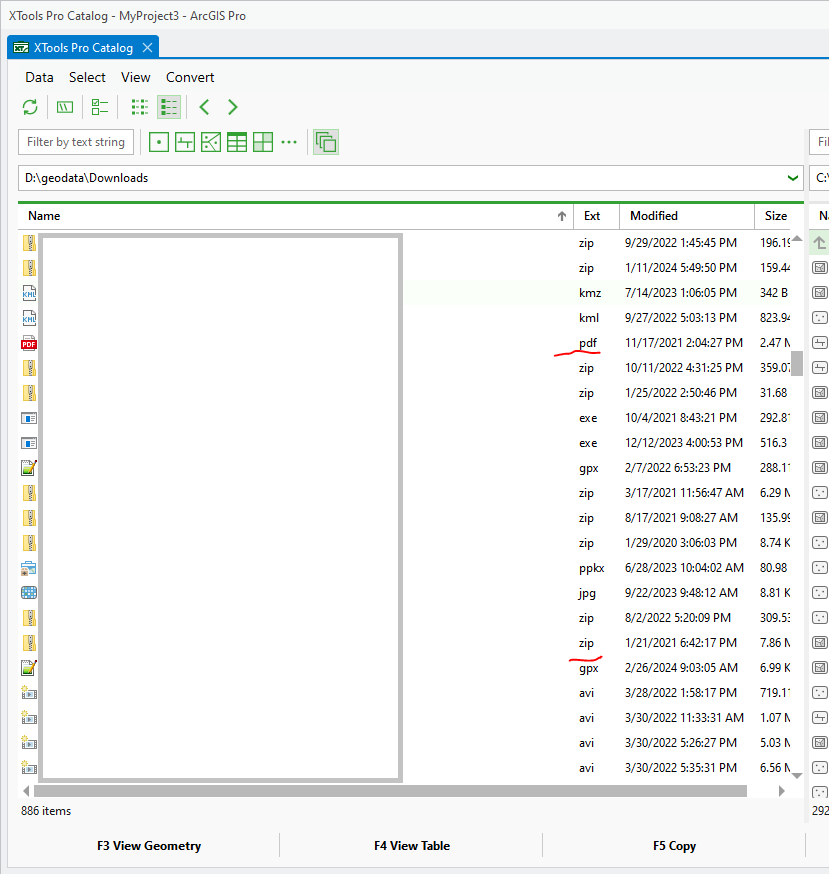
Task: Toggle the small icons view mode
Action: pyautogui.click(x=139, y=107)
